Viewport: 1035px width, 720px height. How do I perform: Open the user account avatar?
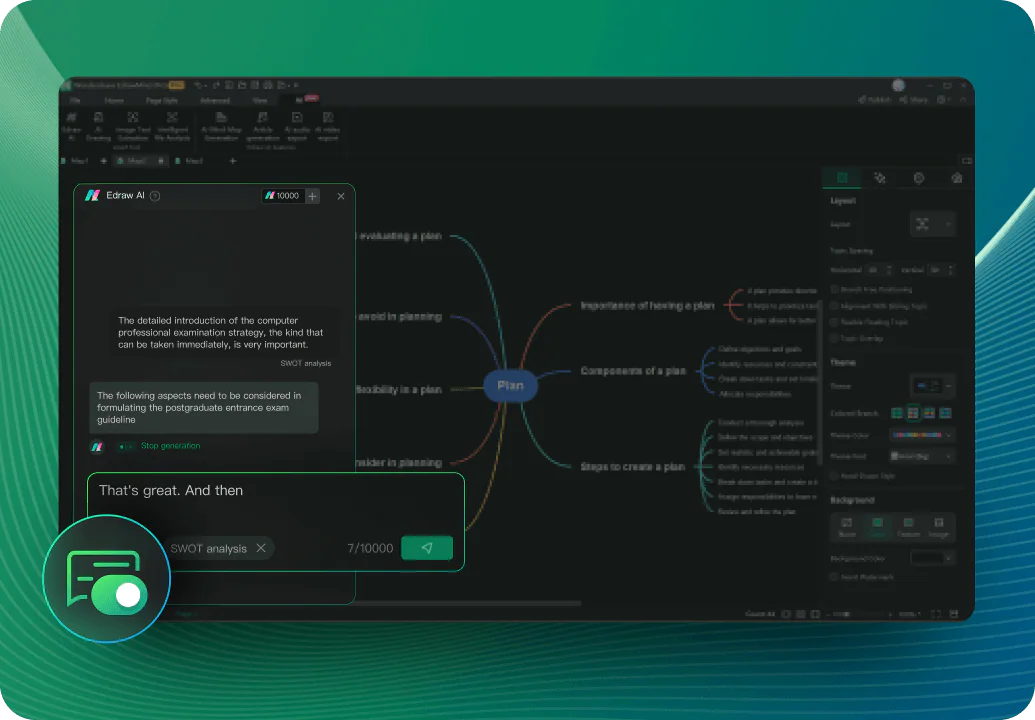click(x=898, y=85)
